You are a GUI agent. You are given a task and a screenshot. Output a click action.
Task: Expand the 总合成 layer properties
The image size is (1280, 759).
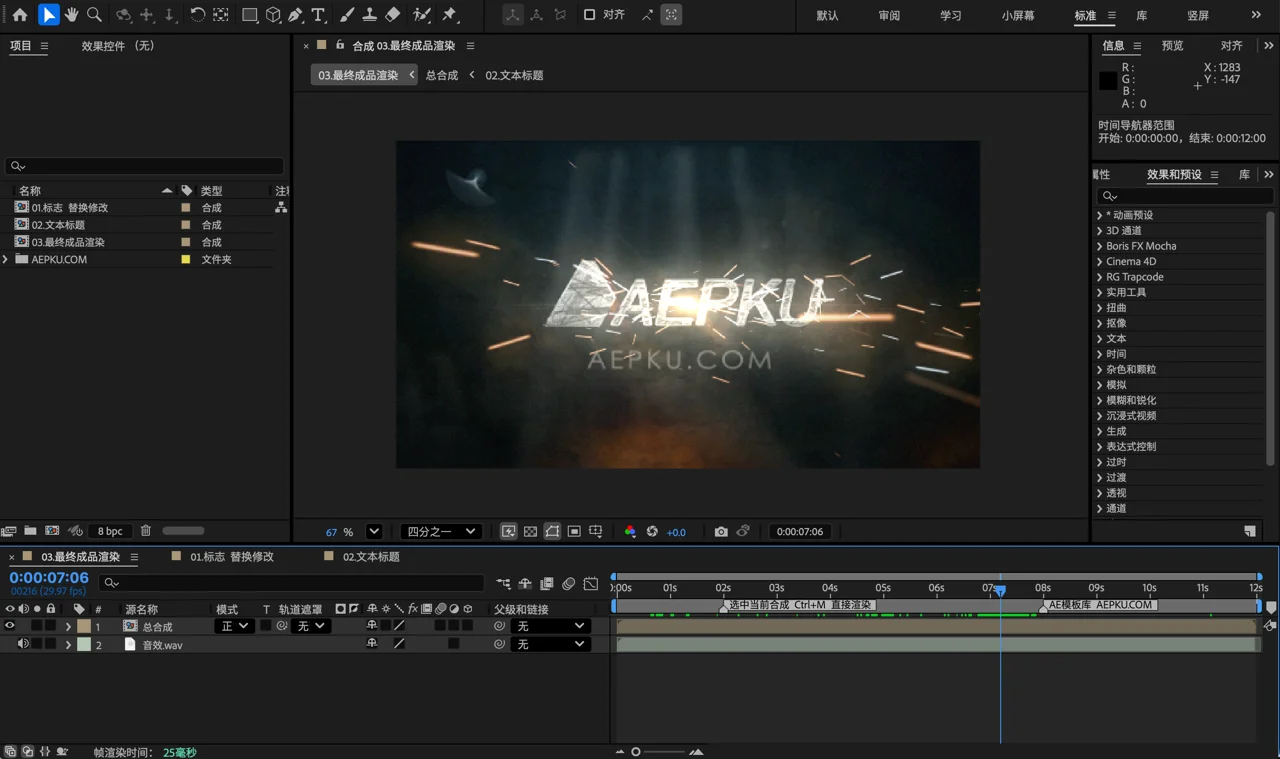coord(68,627)
